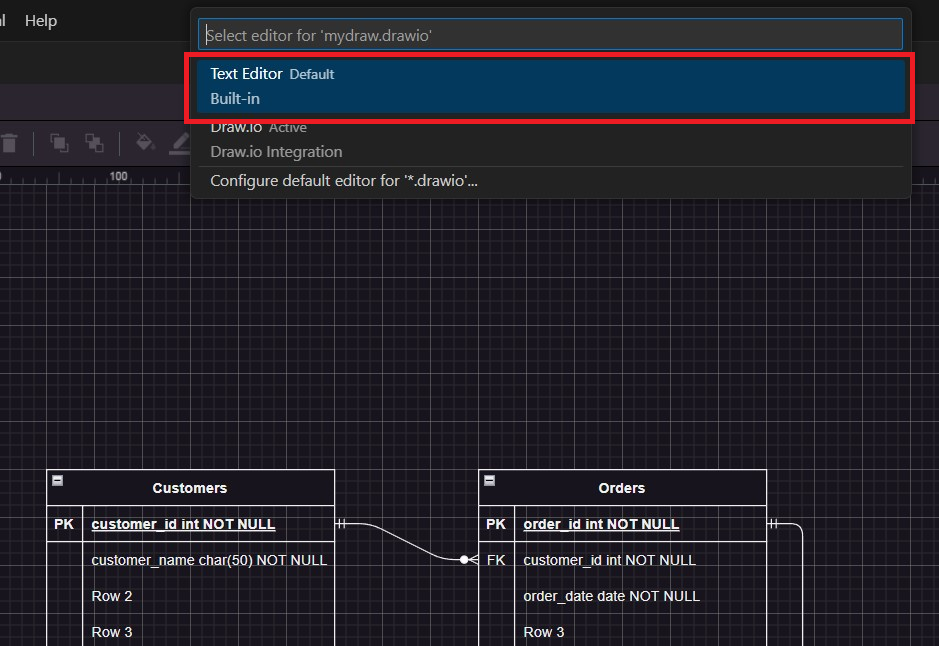Image resolution: width=939 pixels, height=646 pixels.
Task: Click the FK cell in Orders table
Action: point(496,560)
